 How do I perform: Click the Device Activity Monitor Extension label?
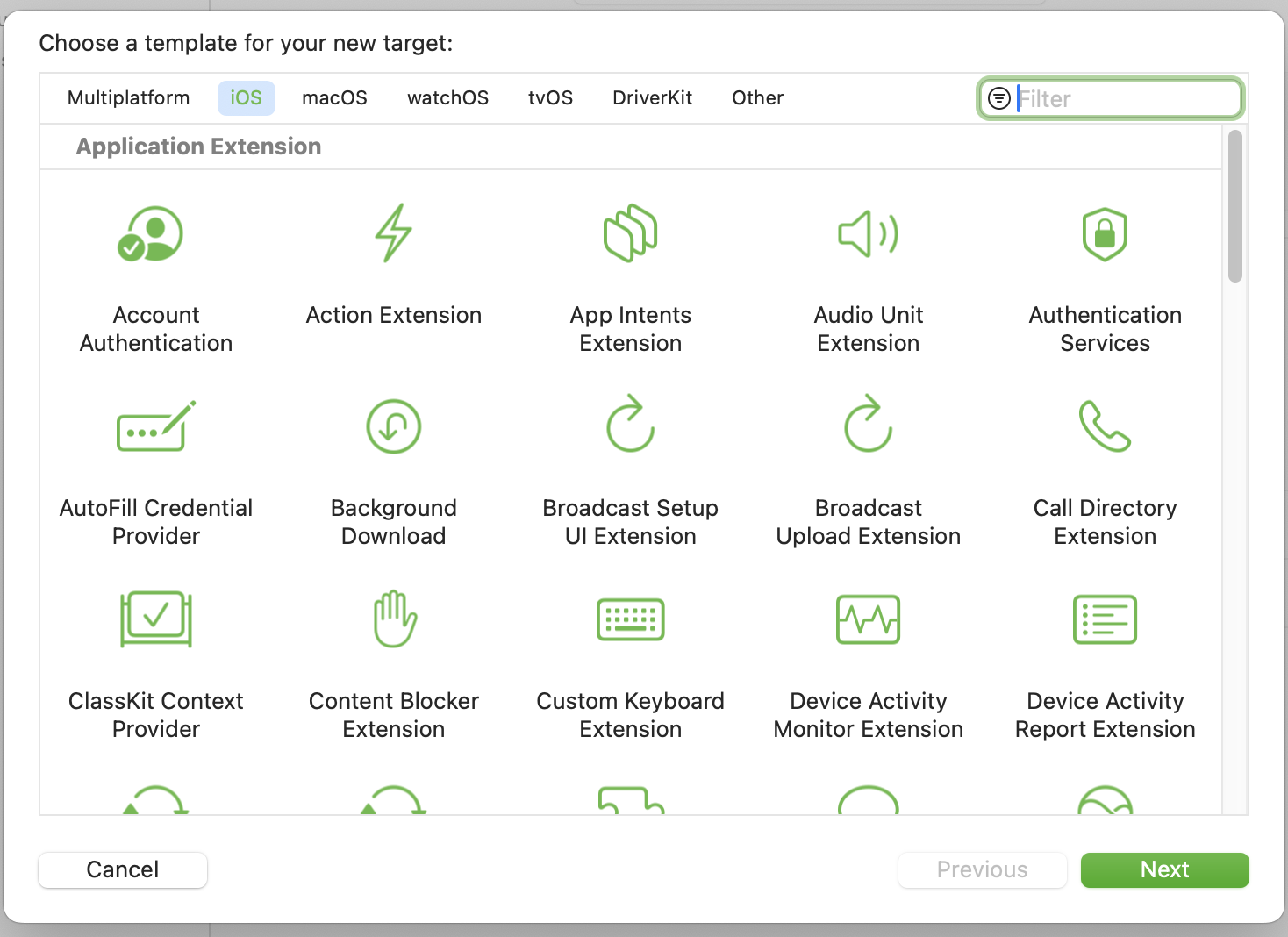coord(869,715)
